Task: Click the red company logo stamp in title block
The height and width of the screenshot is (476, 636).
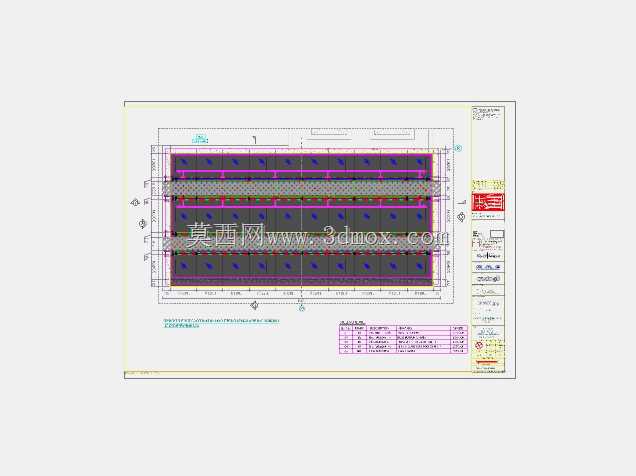Action: click(x=488, y=202)
